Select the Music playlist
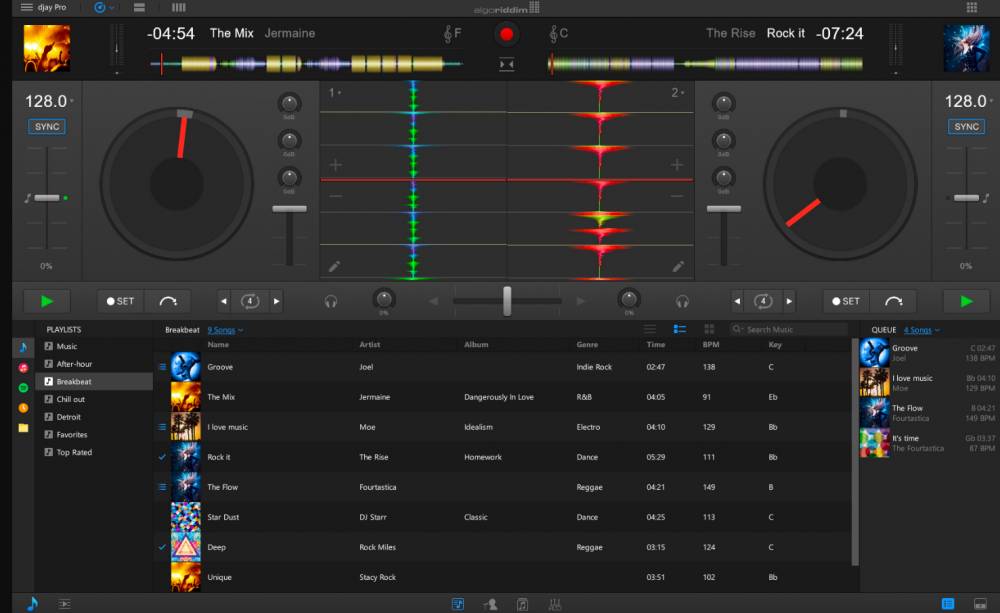 click(67, 346)
